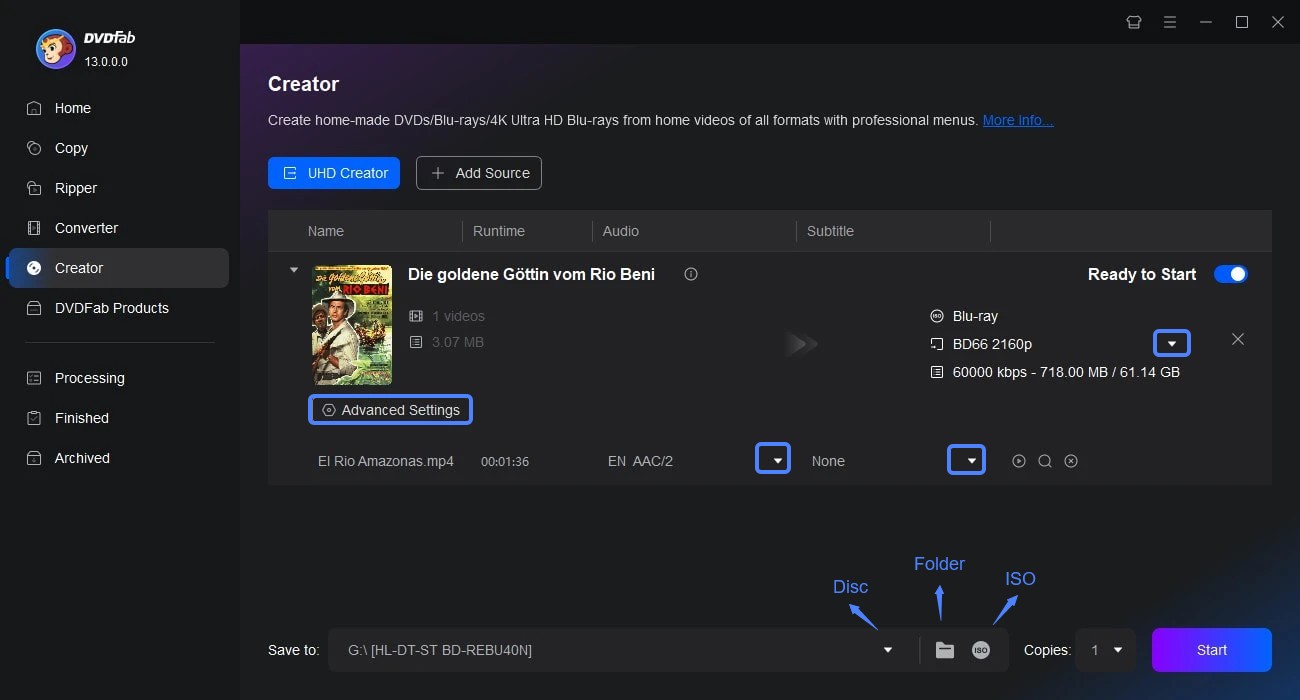Toggle Ready to Start for the movie
Viewport: 1300px width, 700px height.
[1230, 273]
